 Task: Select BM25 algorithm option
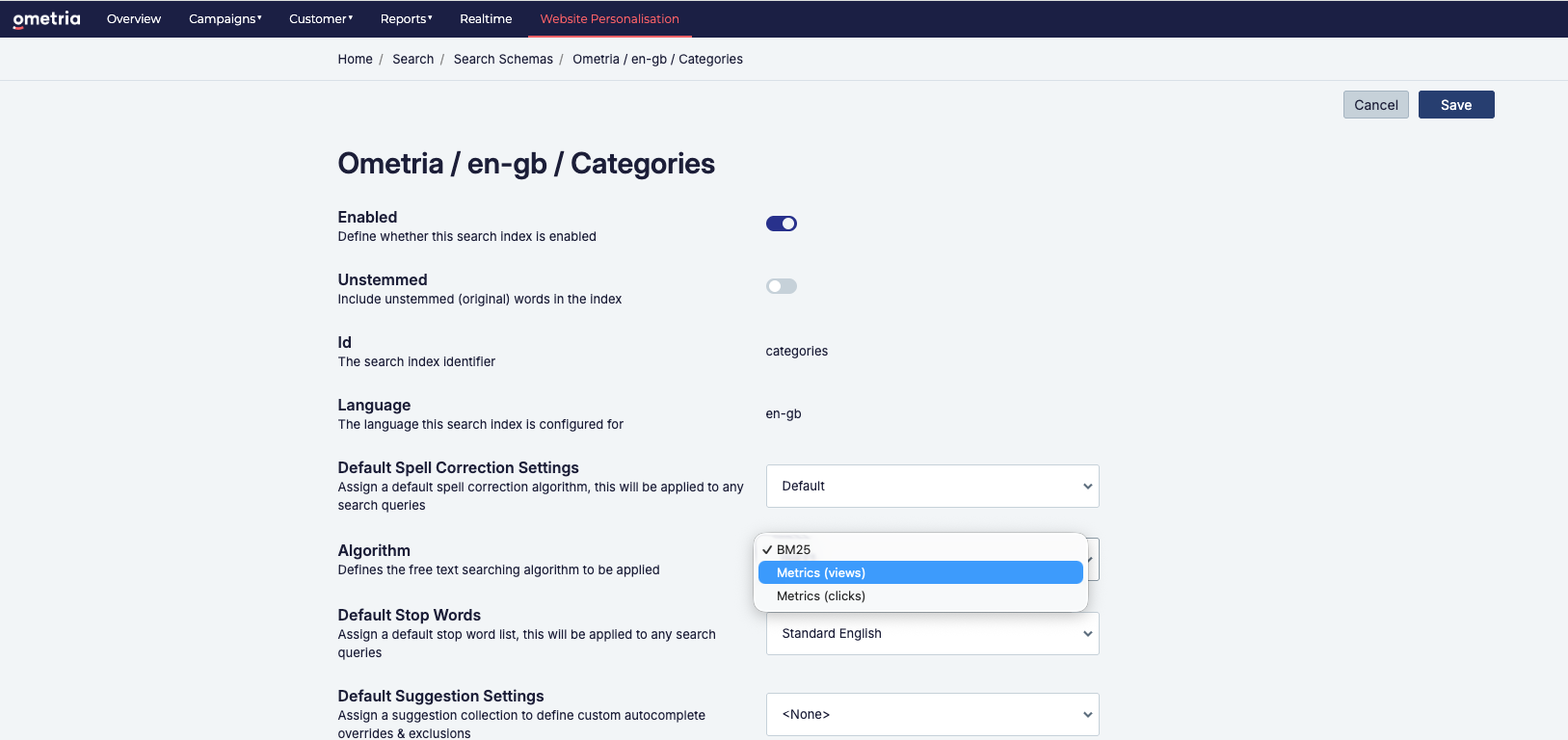[x=920, y=549]
